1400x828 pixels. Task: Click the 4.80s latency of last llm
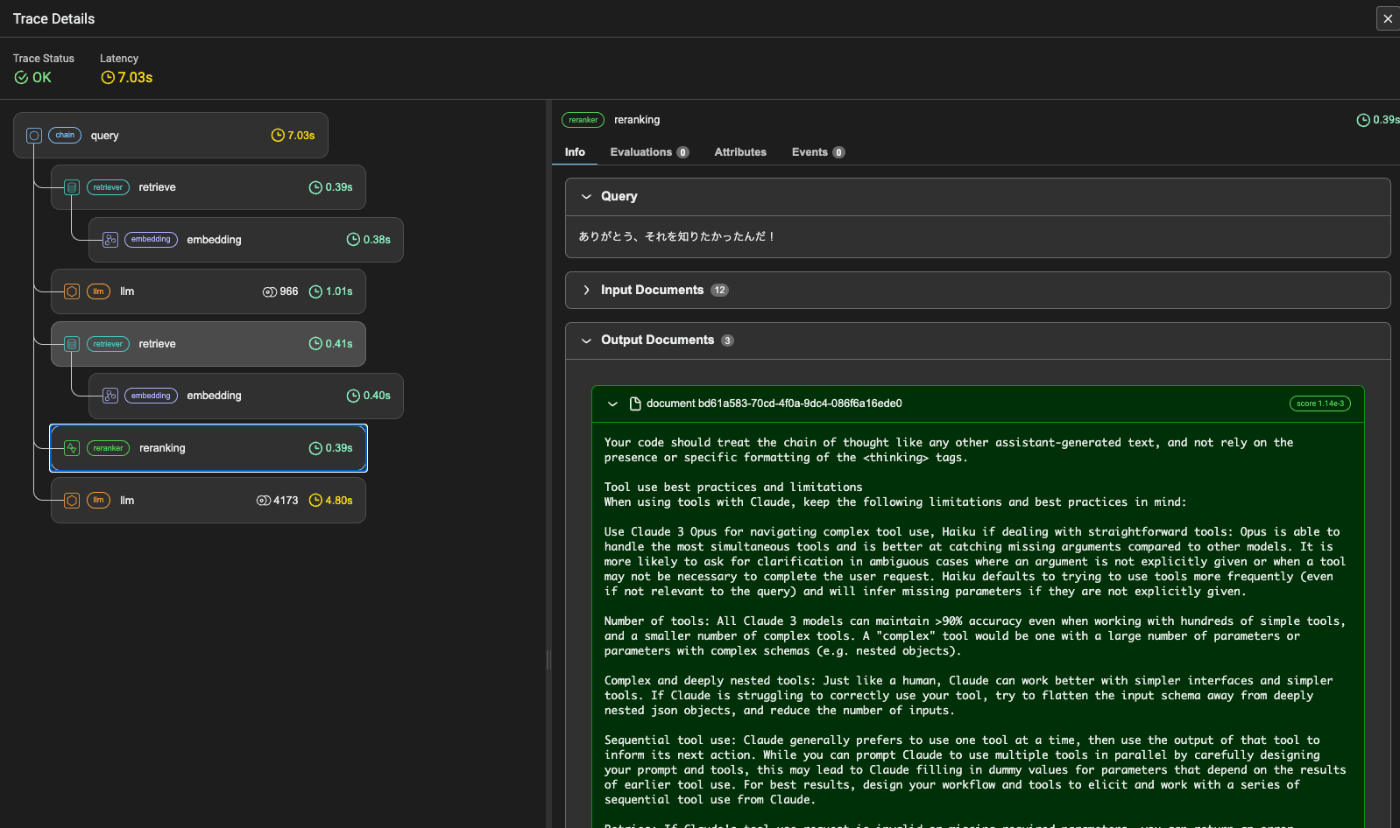click(339, 500)
